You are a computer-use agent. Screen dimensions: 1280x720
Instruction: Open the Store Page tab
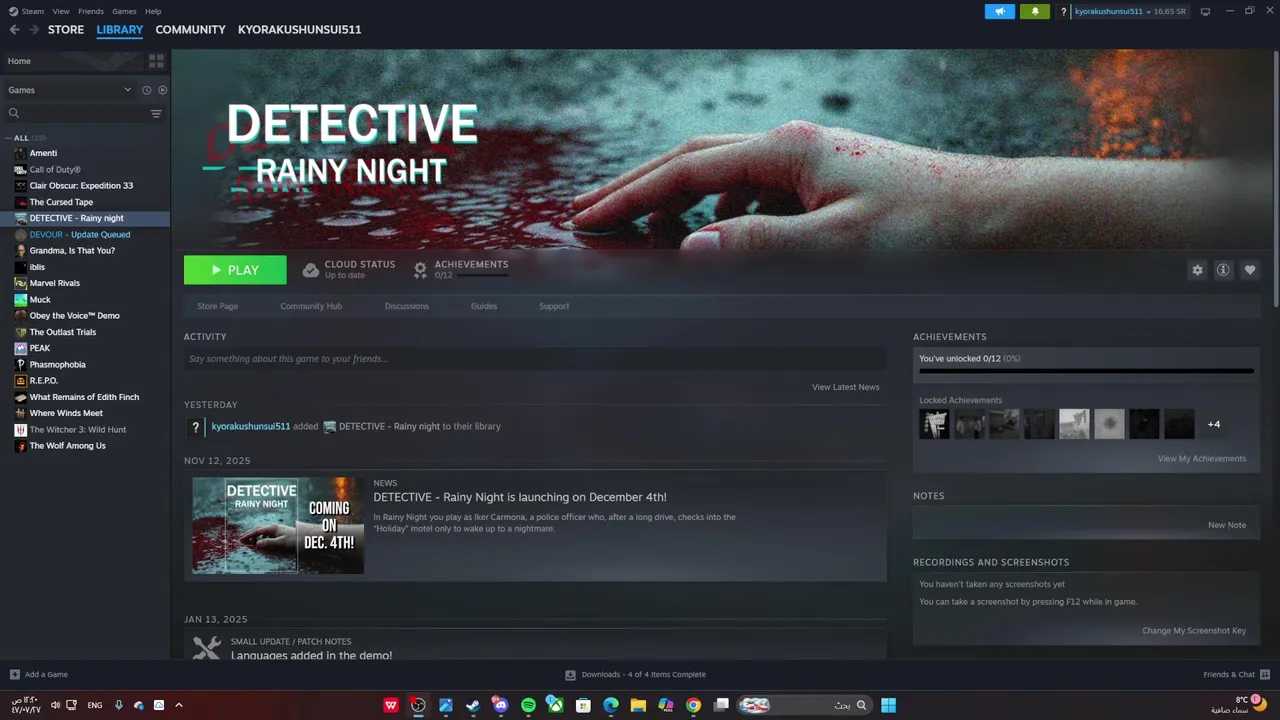click(x=217, y=306)
